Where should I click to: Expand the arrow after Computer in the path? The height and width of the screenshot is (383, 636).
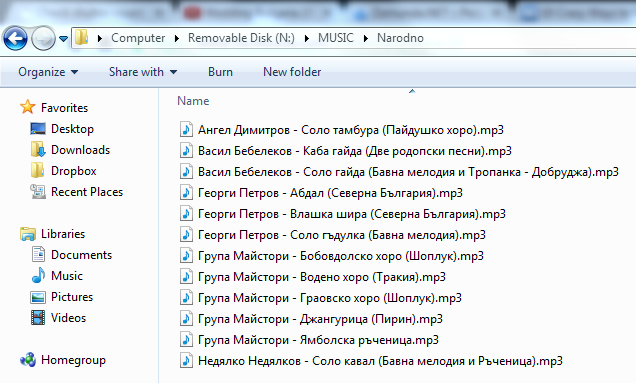[x=177, y=38]
